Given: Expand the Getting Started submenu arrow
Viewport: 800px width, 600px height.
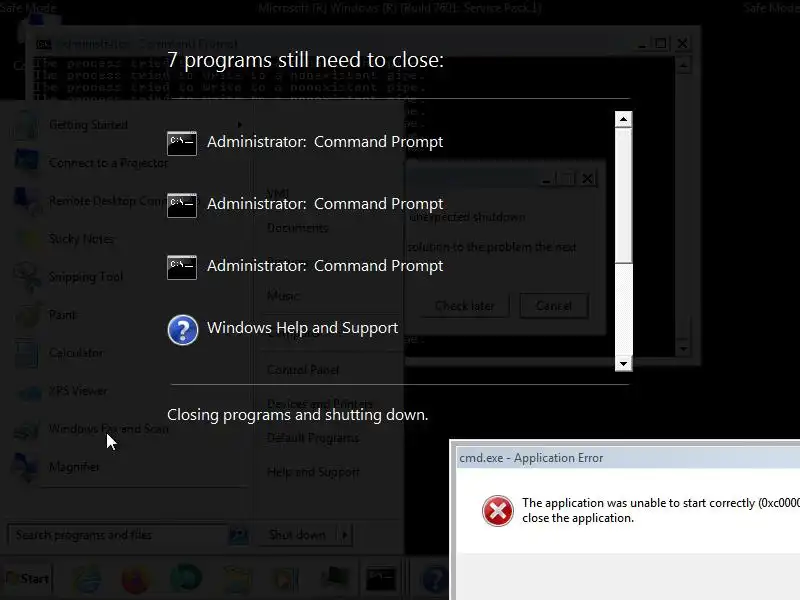Looking at the screenshot, I should (239, 124).
